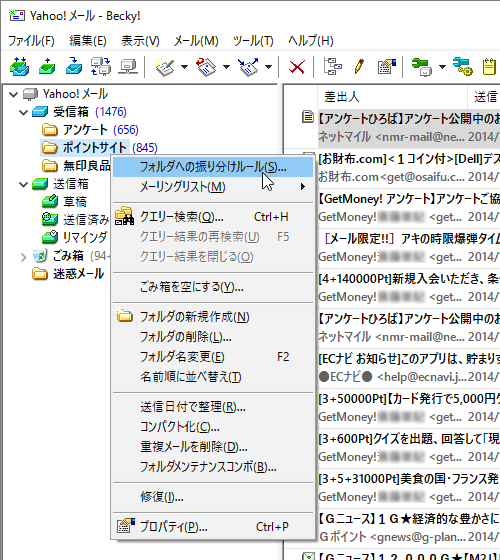The image size is (500, 560).
Task: Choose ごみ箱を空にする(Y) menu entry
Action: (x=213, y=287)
